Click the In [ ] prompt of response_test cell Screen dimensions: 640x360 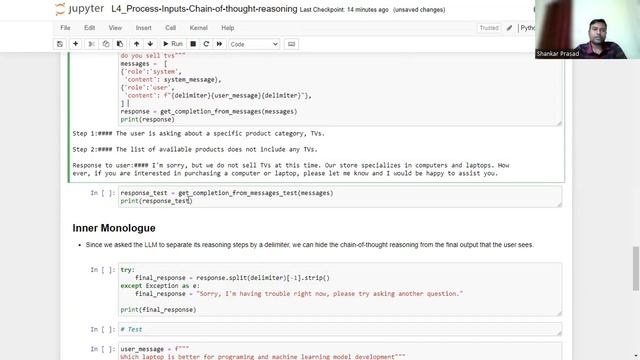pos(103,193)
